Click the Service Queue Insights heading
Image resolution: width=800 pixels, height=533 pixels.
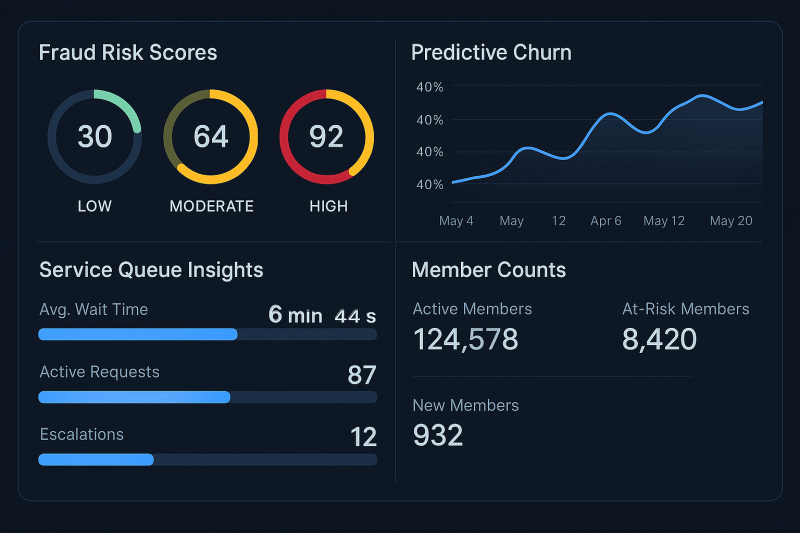tap(152, 270)
